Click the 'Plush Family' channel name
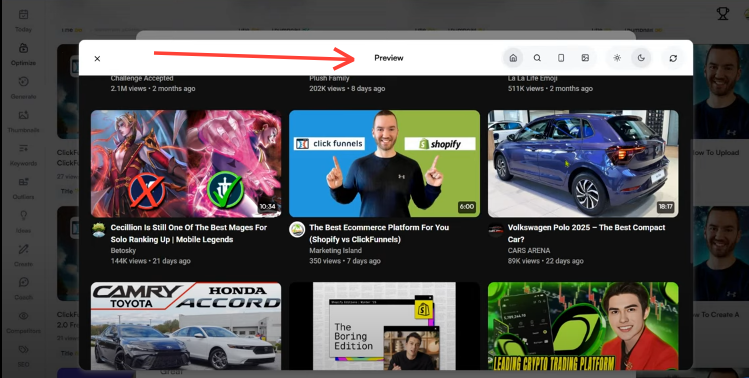The image size is (749, 378). click(329, 78)
